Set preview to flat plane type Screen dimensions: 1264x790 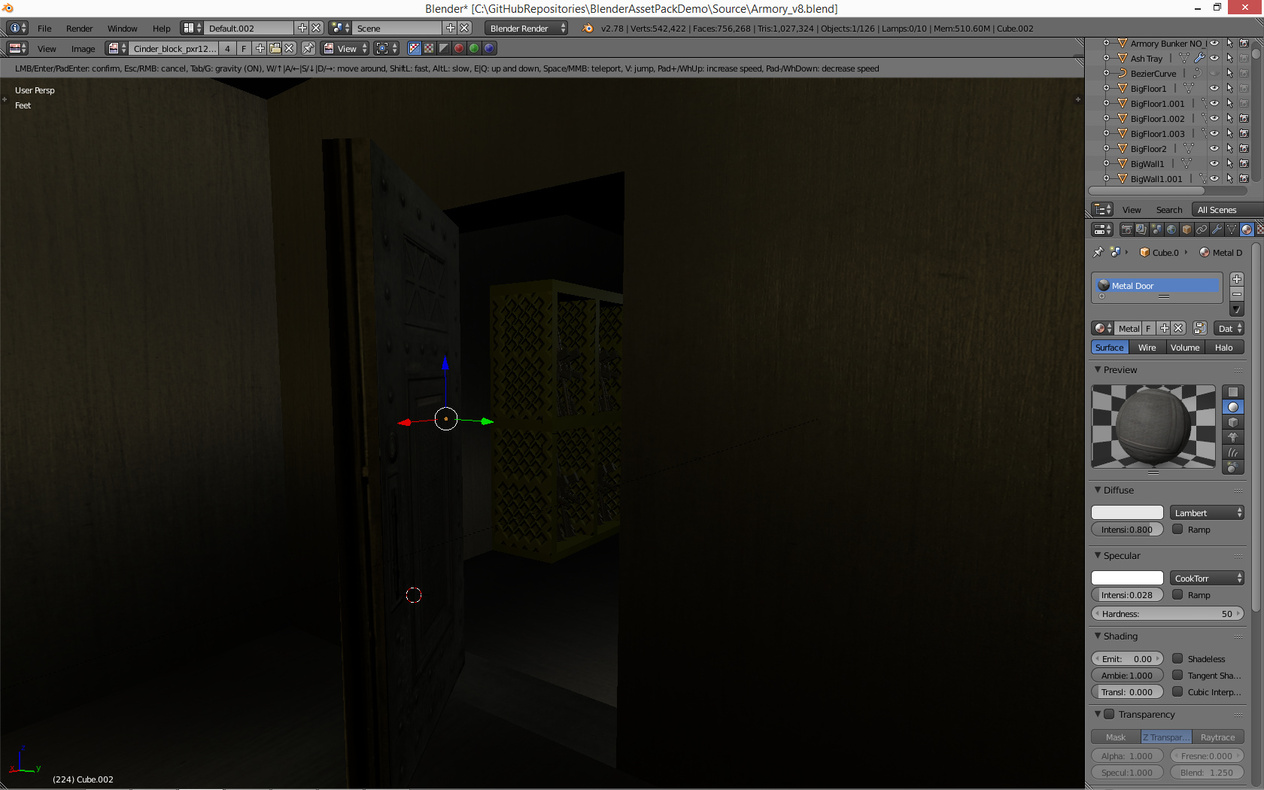(1233, 392)
